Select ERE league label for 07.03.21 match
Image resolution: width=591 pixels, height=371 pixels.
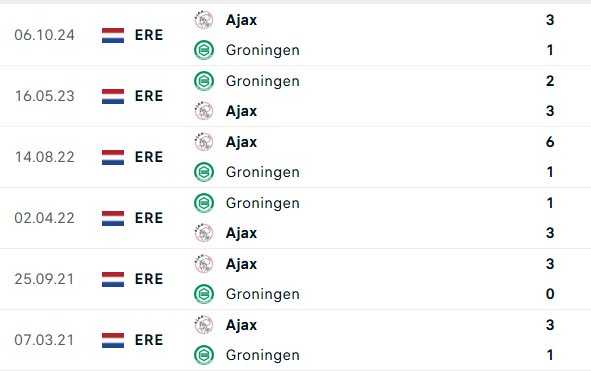tap(149, 340)
